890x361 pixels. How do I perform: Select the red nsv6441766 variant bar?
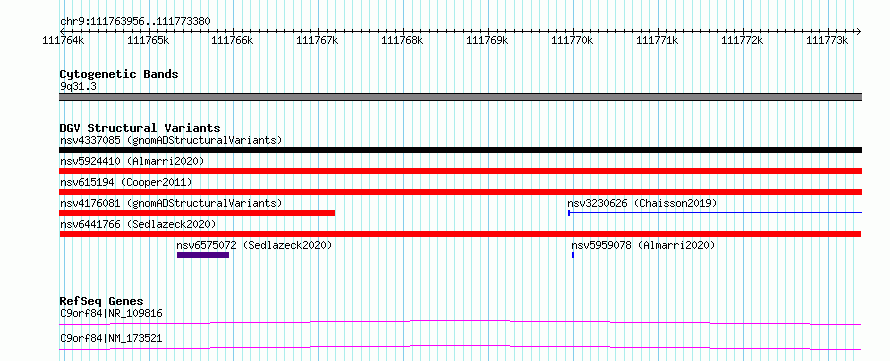click(x=460, y=234)
